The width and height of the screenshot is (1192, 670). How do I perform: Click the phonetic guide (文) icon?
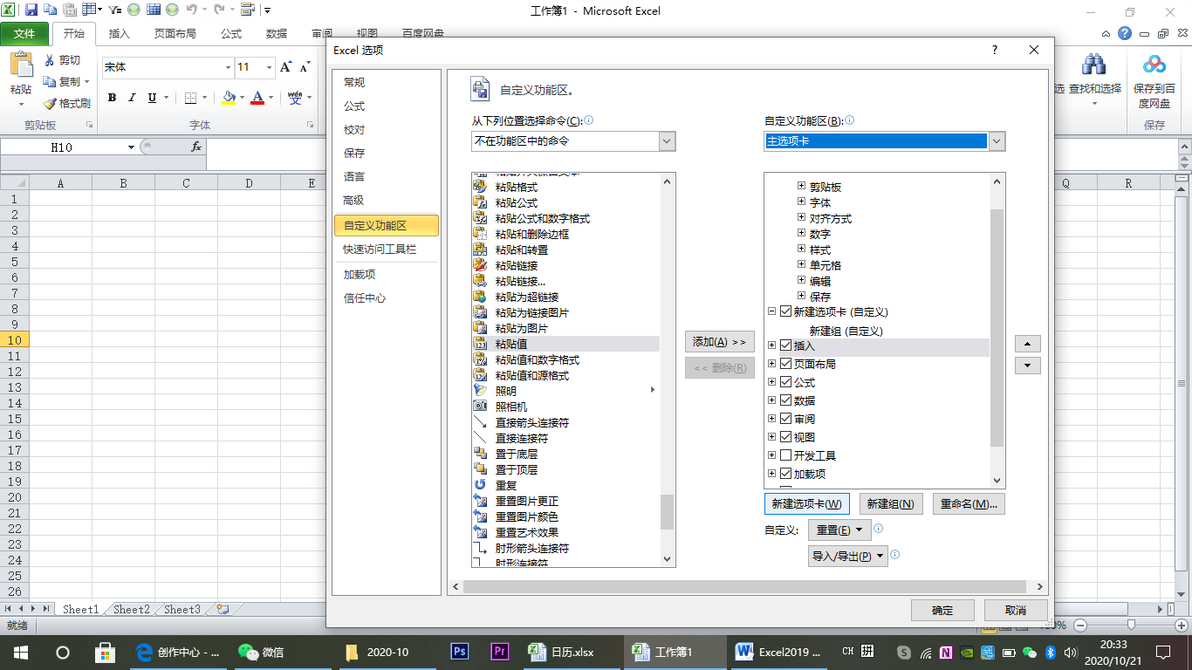(294, 97)
